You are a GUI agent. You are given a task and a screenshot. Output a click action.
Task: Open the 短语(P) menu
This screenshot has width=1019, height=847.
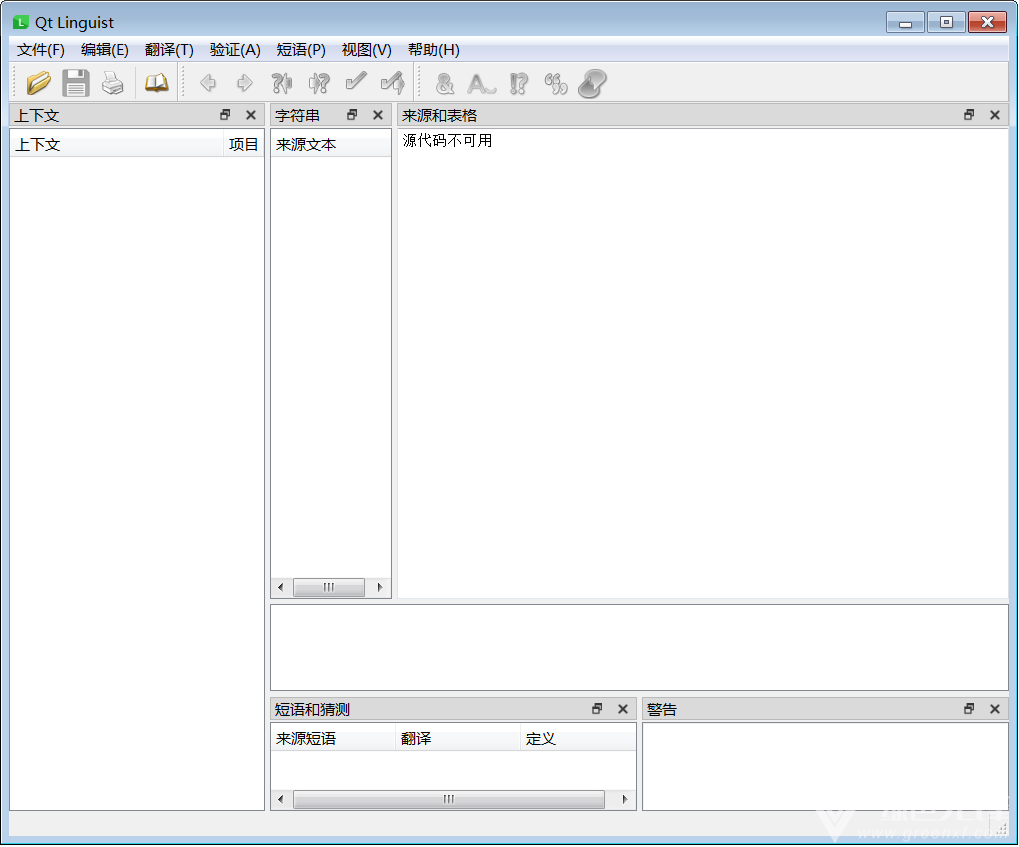pos(301,50)
